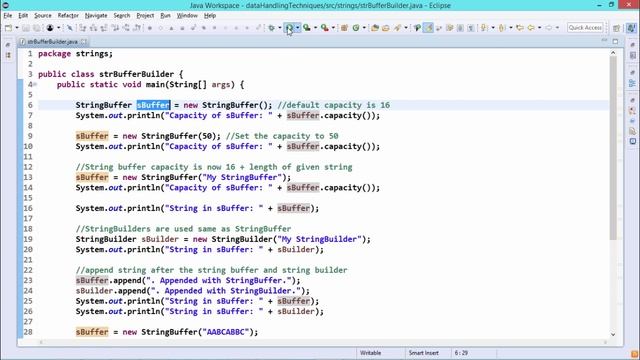The image size is (640, 360).
Task: Open the Navigate menu
Action: pos(96,16)
